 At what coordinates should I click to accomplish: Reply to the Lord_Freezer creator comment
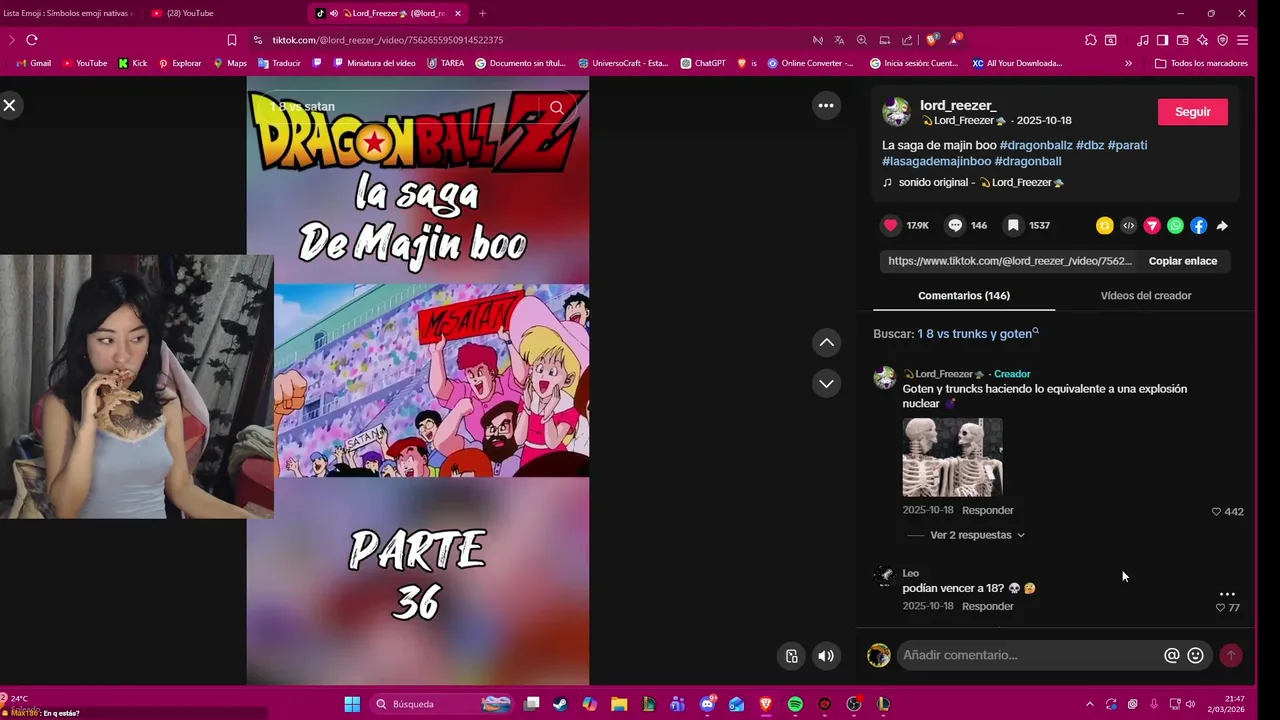988,510
